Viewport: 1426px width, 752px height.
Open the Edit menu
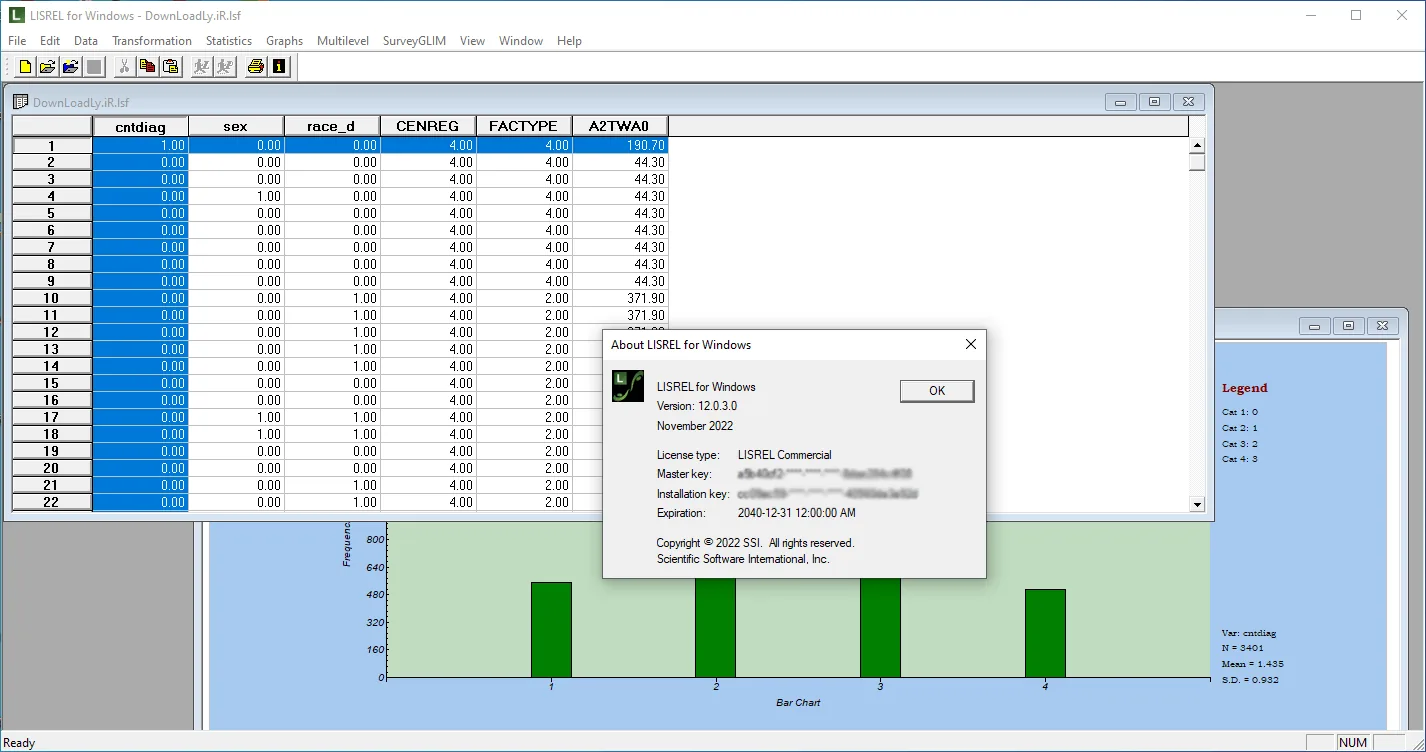click(x=50, y=41)
